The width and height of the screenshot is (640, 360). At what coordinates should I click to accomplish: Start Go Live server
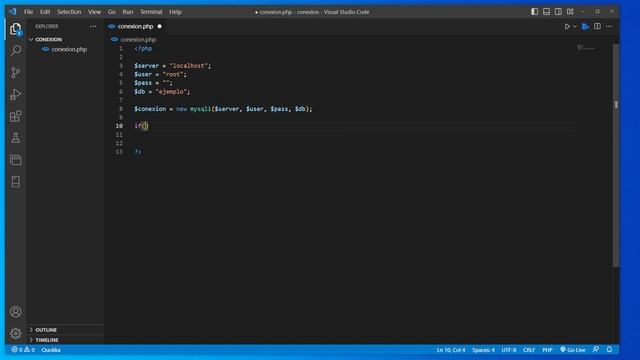pyautogui.click(x=573, y=350)
